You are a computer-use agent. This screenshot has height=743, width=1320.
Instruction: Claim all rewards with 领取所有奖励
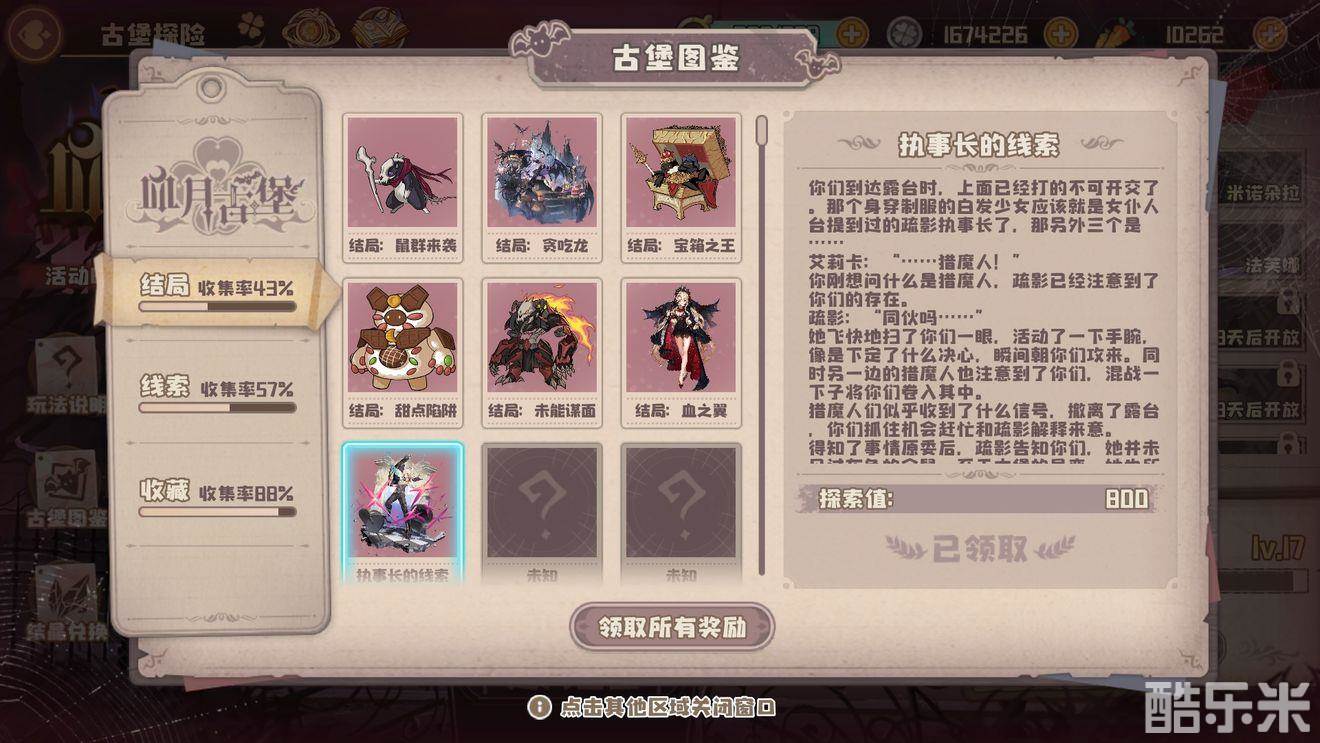pos(672,628)
